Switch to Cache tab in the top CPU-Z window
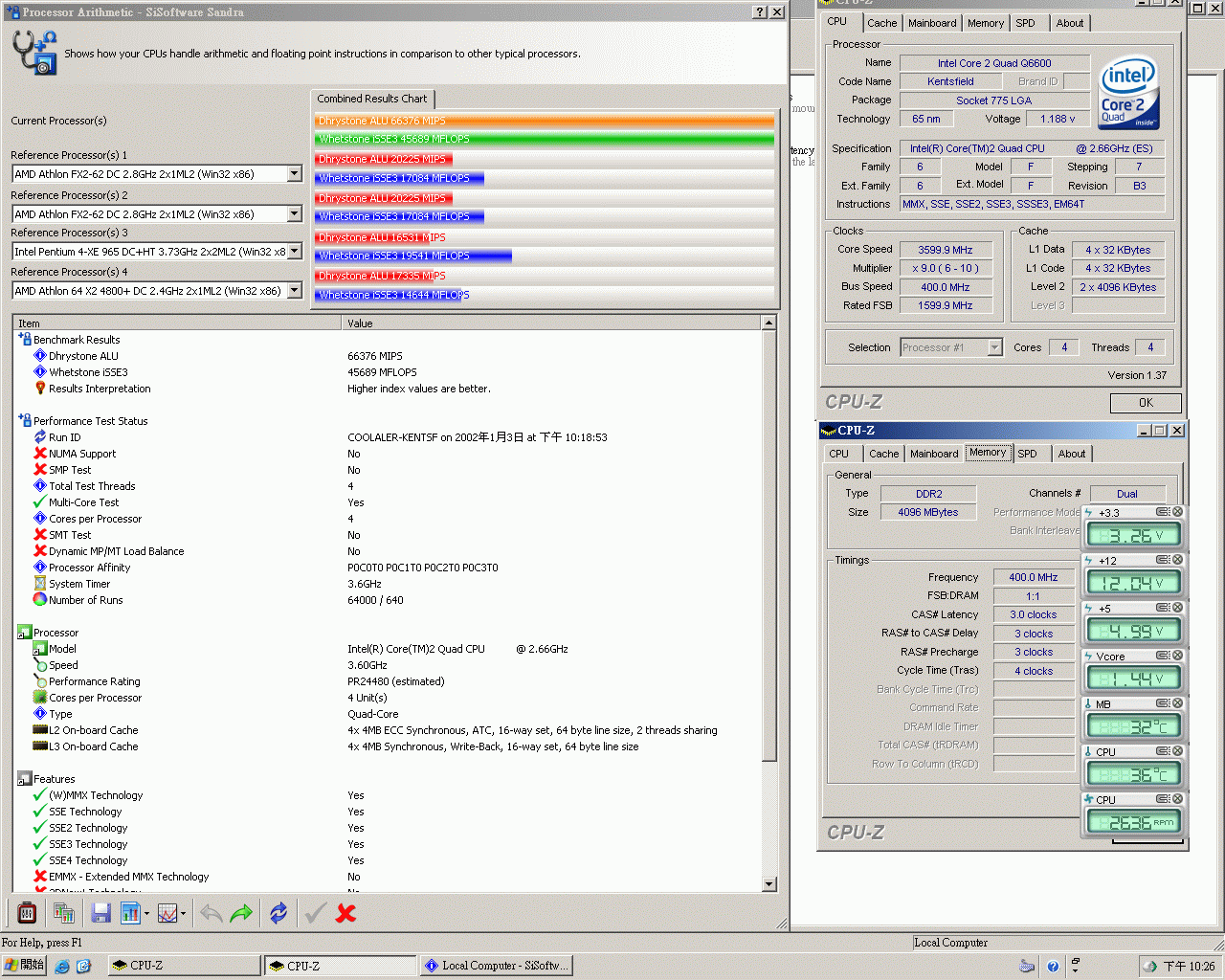The image size is (1225, 980). (x=882, y=23)
